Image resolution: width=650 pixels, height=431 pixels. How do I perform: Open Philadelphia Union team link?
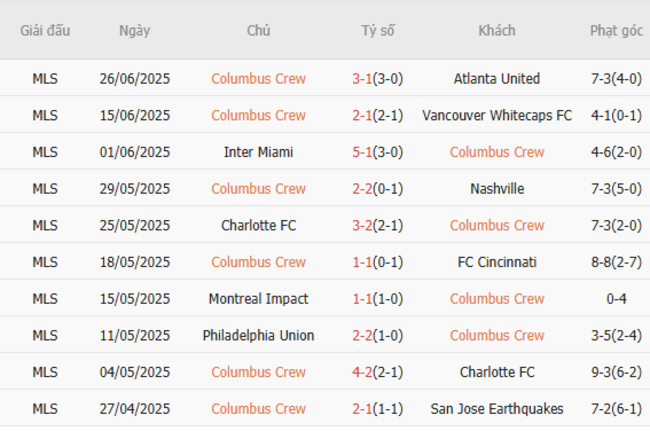pos(259,335)
